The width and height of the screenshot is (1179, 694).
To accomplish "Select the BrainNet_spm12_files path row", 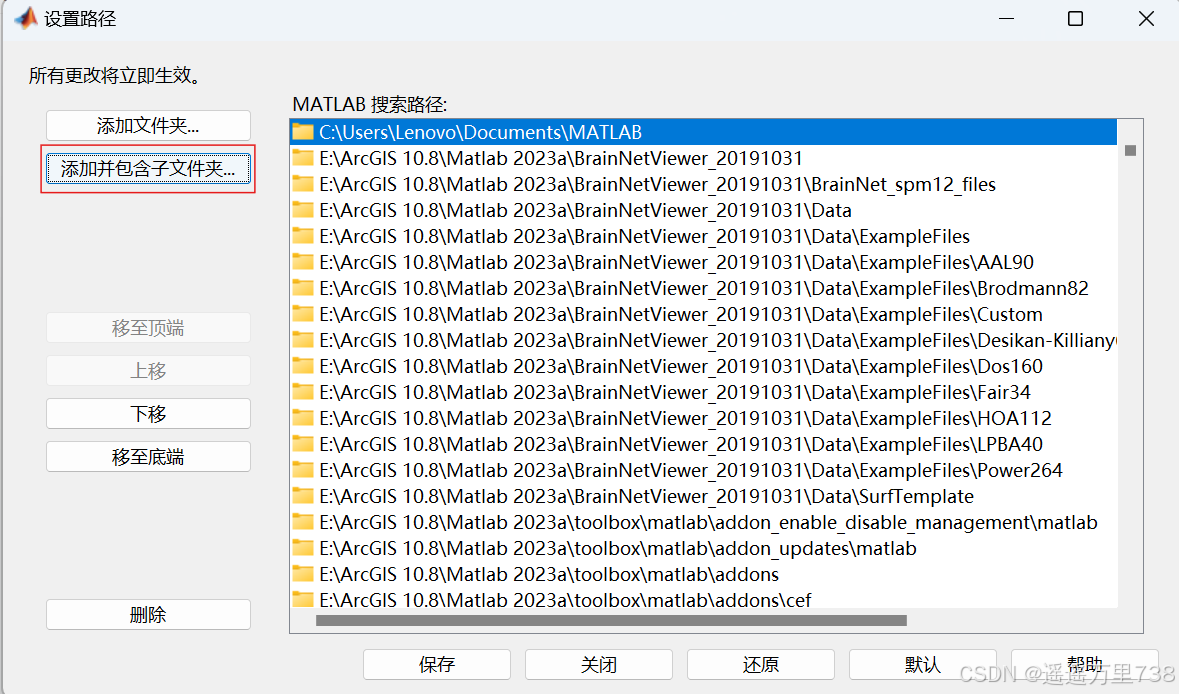I will [703, 184].
